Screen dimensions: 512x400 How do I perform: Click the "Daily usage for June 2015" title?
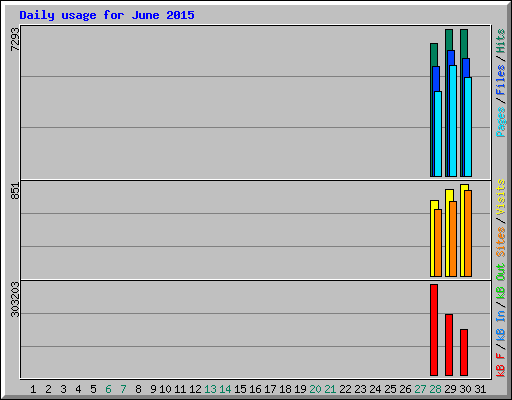tap(107, 15)
